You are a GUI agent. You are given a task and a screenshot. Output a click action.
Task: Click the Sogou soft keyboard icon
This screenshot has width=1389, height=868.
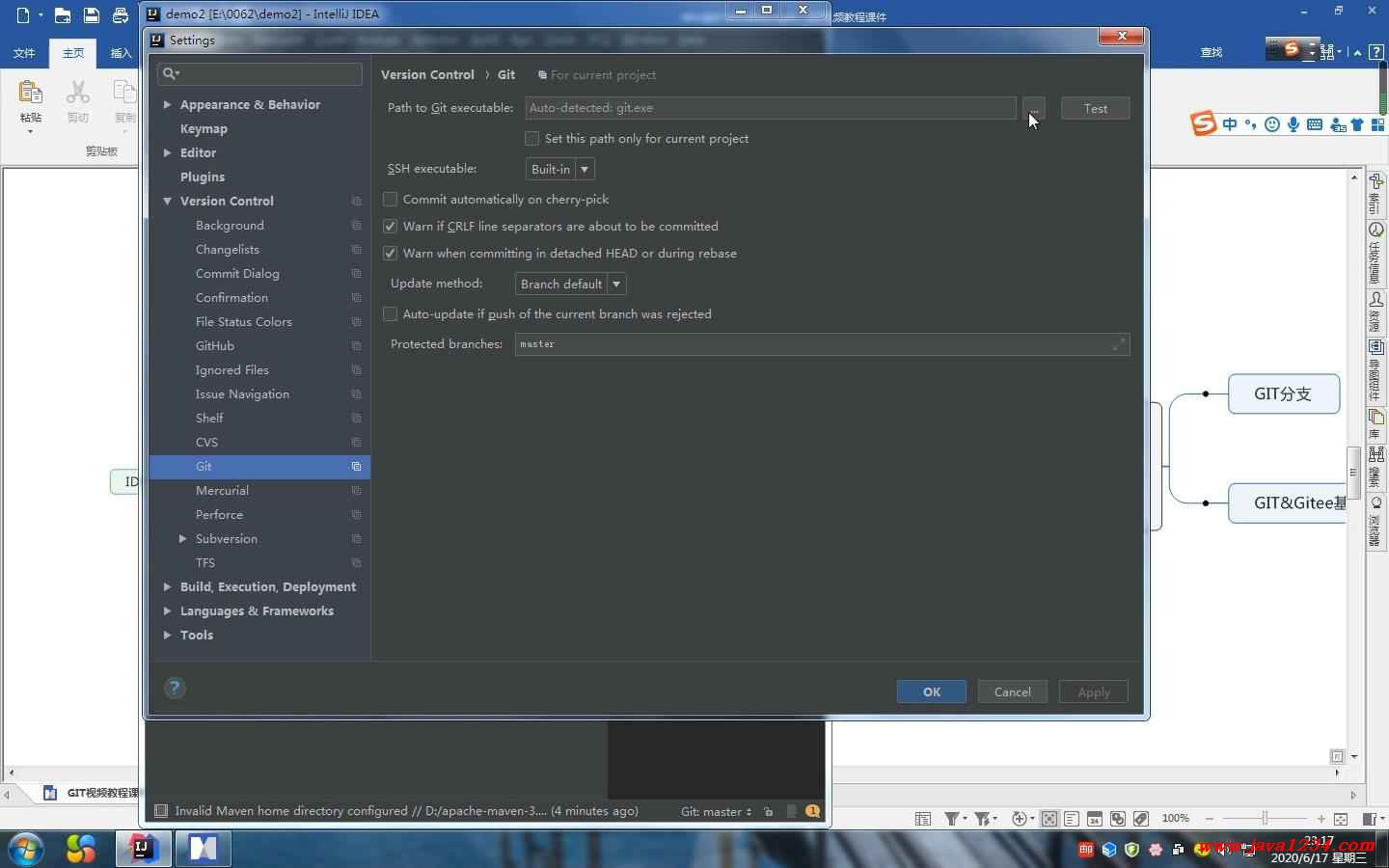coord(1315,124)
